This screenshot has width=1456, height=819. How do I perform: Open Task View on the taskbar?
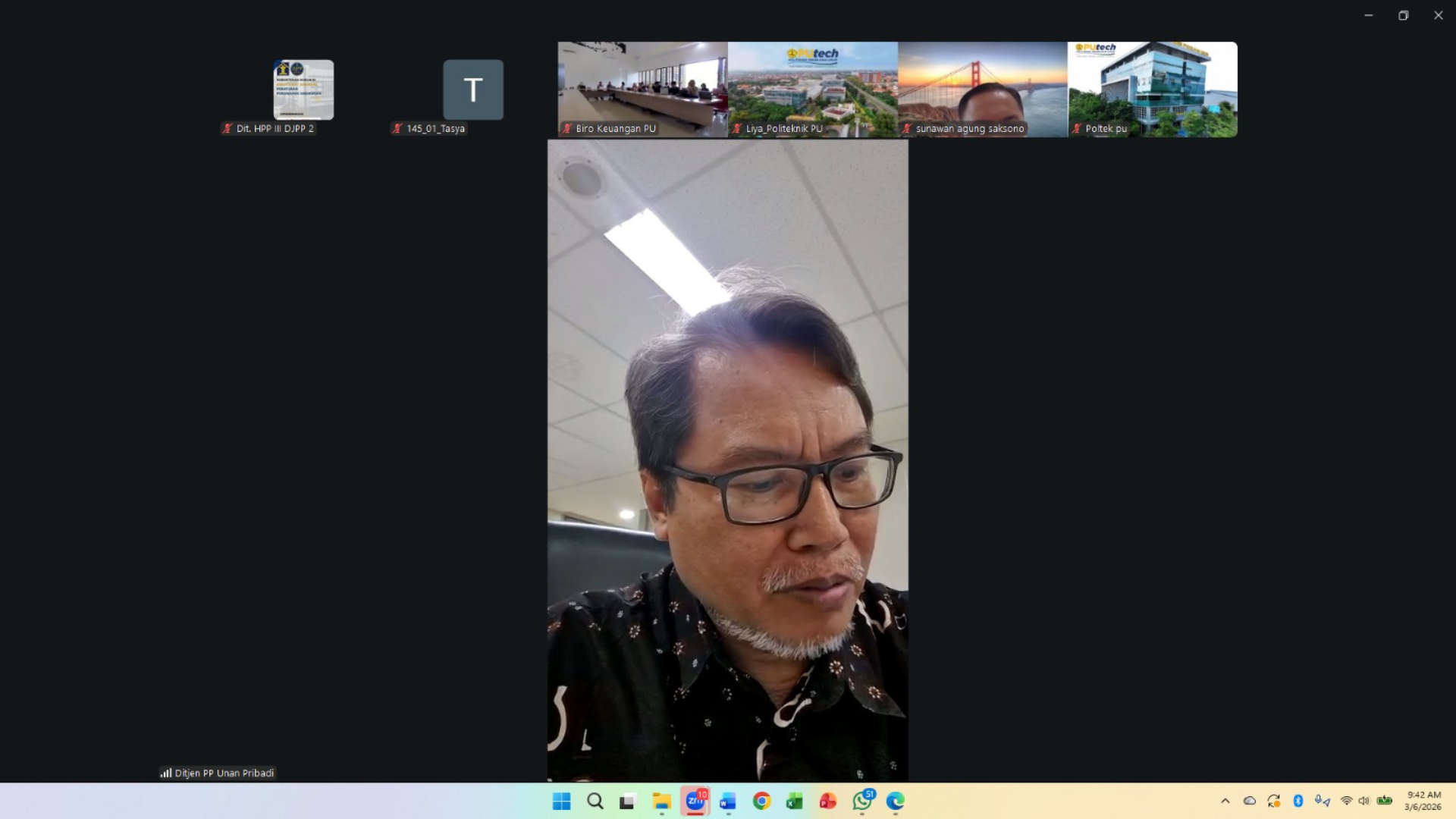[628, 801]
